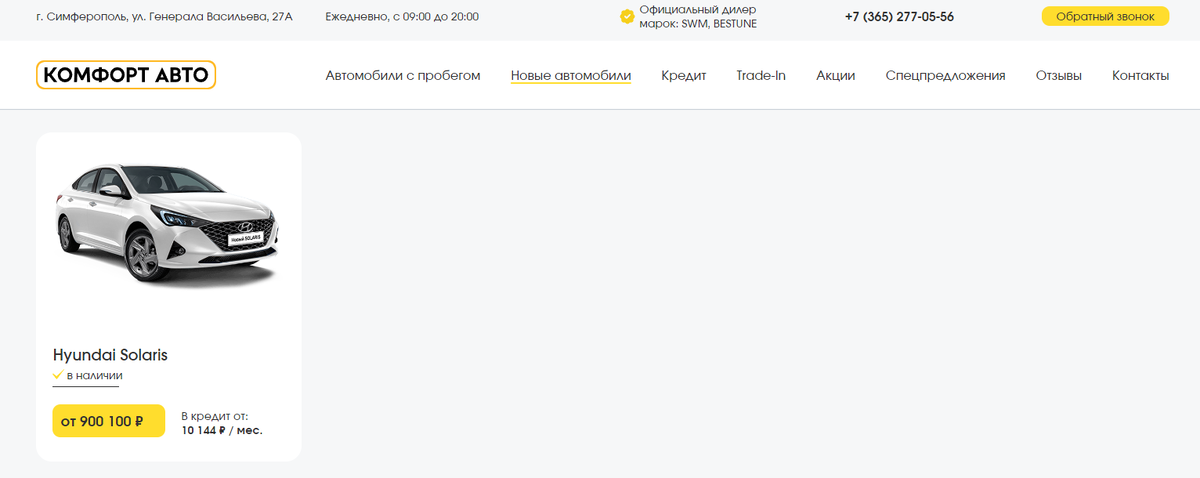Open the Hyundai Solaris title link
This screenshot has height=478, width=1200.
pyautogui.click(x=110, y=355)
